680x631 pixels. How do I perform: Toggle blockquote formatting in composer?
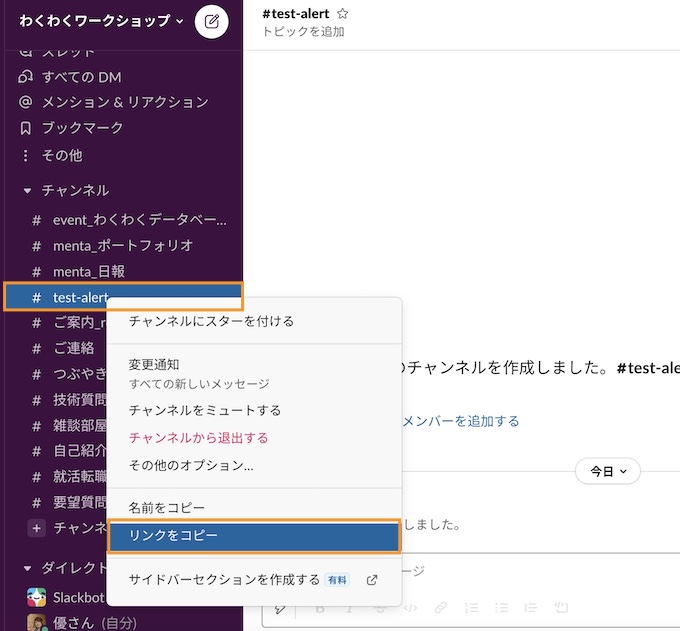tap(531, 608)
